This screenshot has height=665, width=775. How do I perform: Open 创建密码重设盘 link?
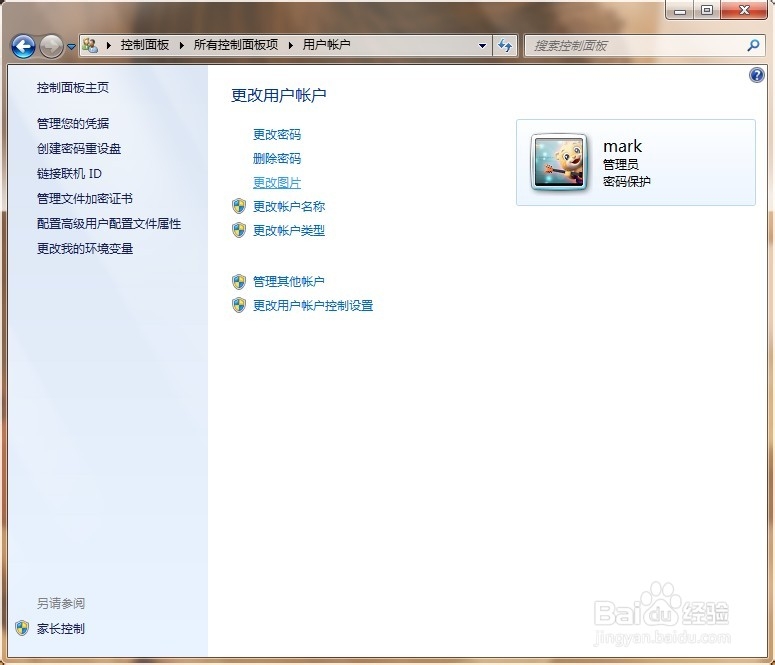[79, 148]
